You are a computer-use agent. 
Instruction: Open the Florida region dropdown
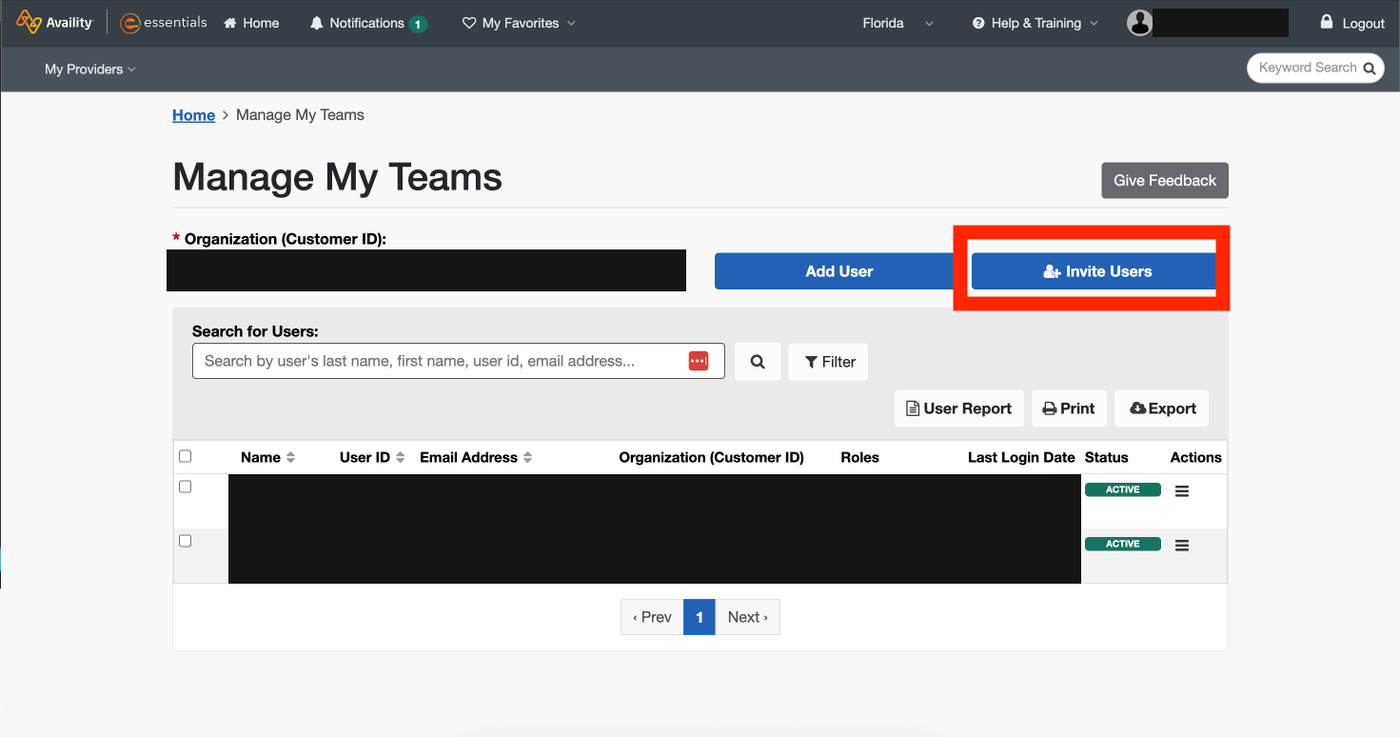click(x=898, y=23)
